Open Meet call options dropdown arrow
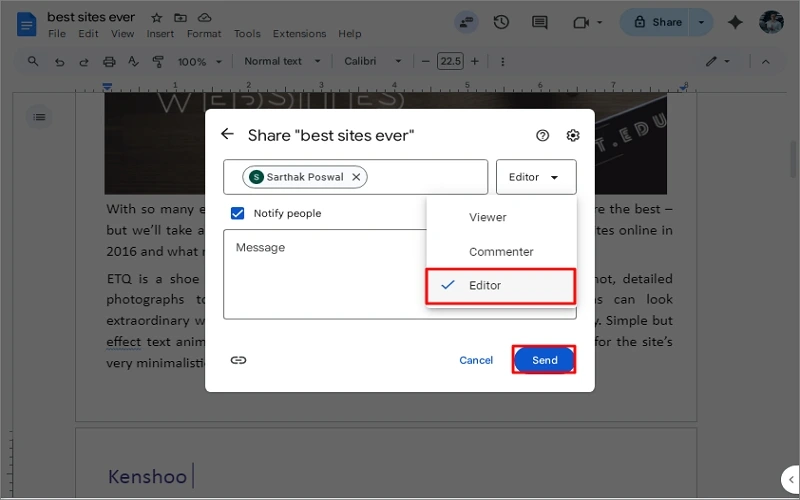 point(599,22)
